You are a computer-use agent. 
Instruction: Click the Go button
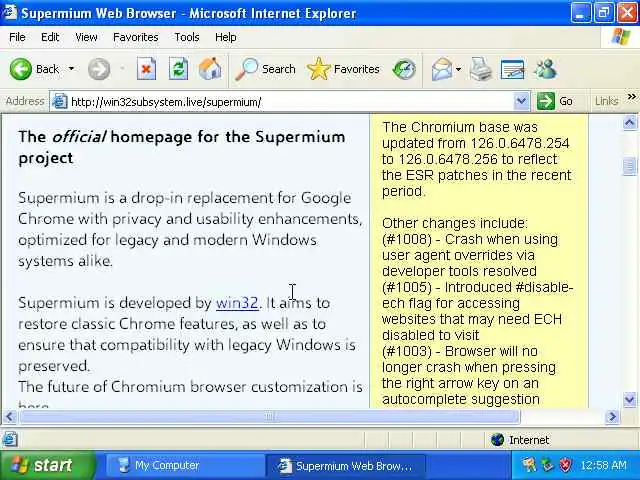(555, 101)
